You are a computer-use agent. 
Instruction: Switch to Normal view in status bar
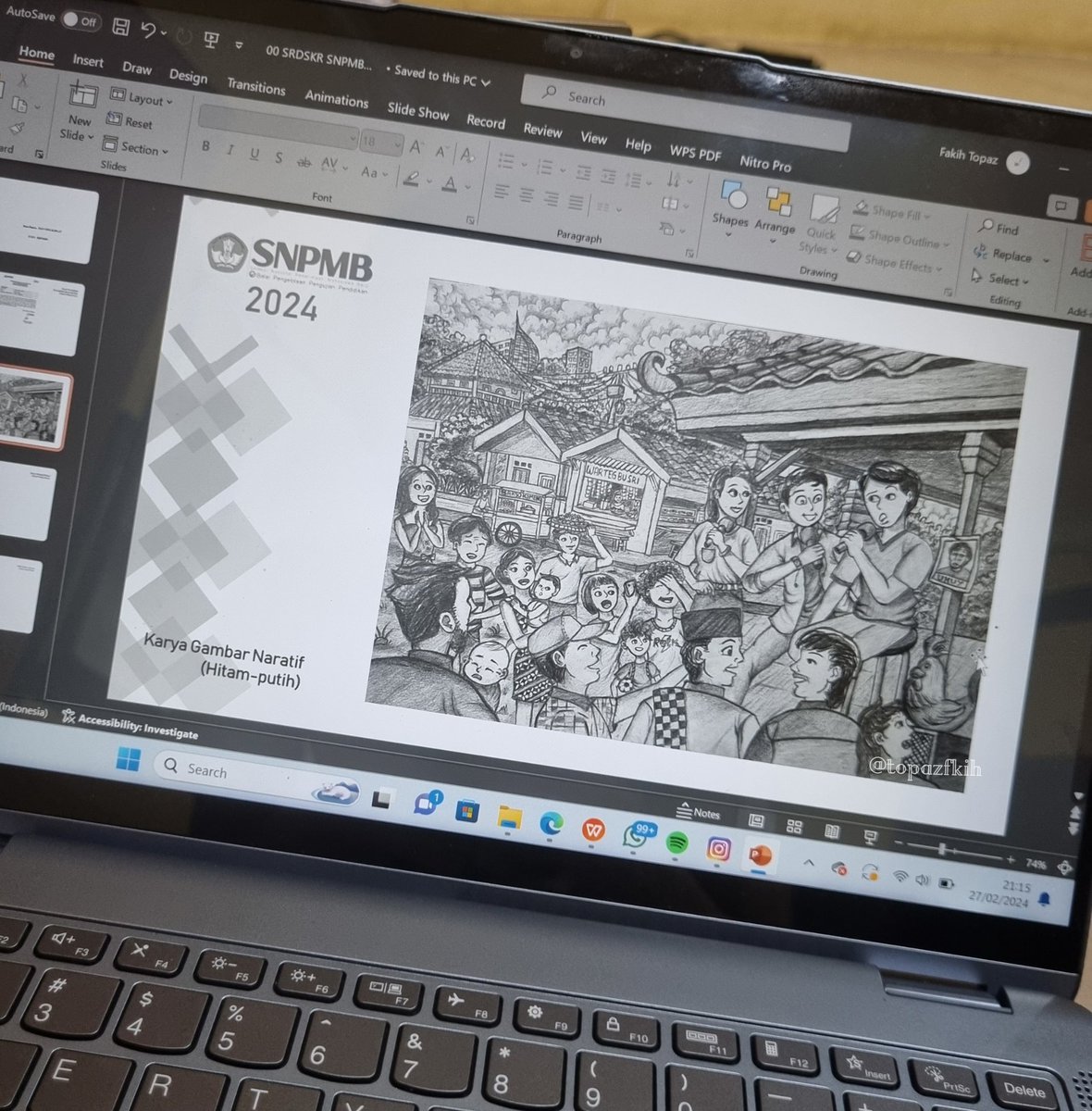756,821
